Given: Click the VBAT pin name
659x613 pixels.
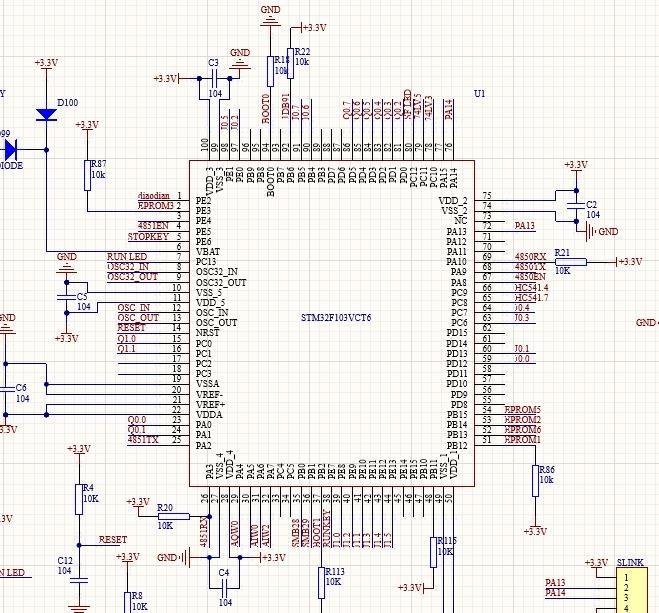Looking at the screenshot, I should tap(208, 252).
